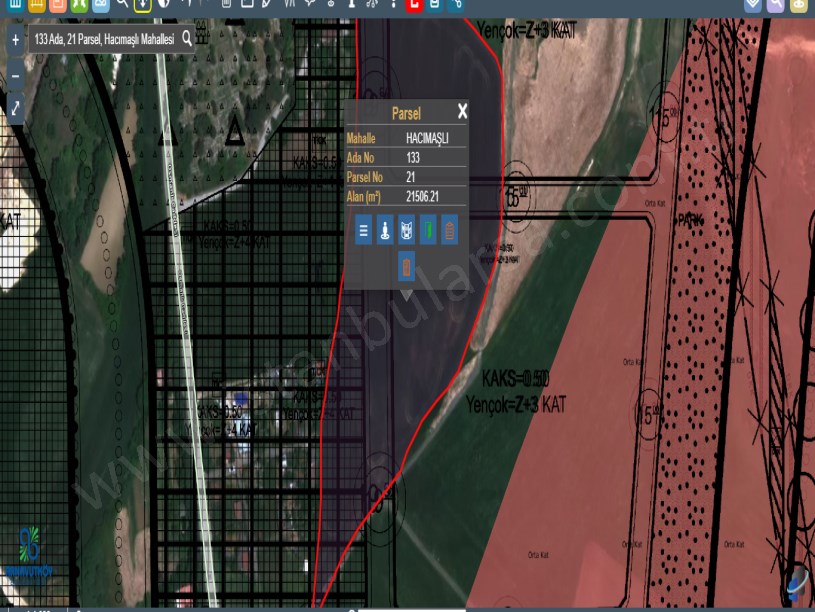Click the green door icon in Parsel popup
This screenshot has width=815, height=612.
428,229
